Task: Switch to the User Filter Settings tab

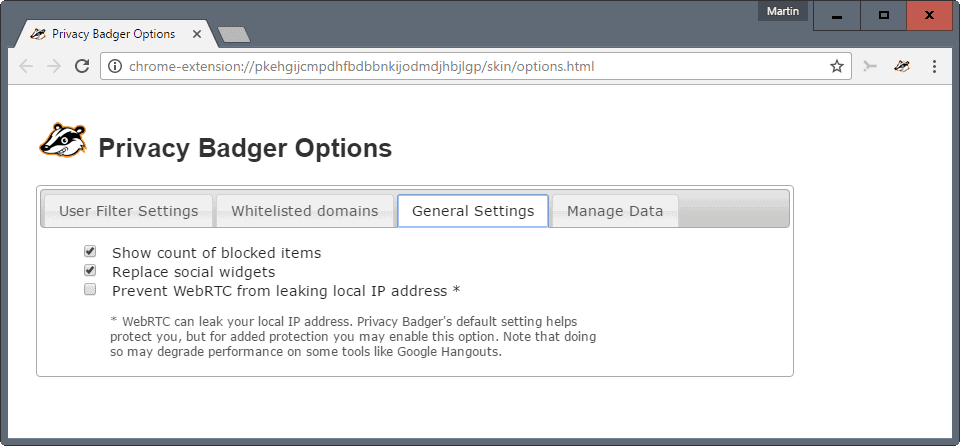Action: [x=128, y=211]
